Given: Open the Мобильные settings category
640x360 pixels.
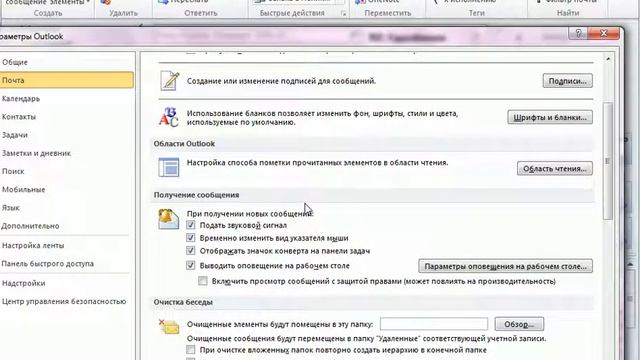Looking at the screenshot, I should (67, 189).
